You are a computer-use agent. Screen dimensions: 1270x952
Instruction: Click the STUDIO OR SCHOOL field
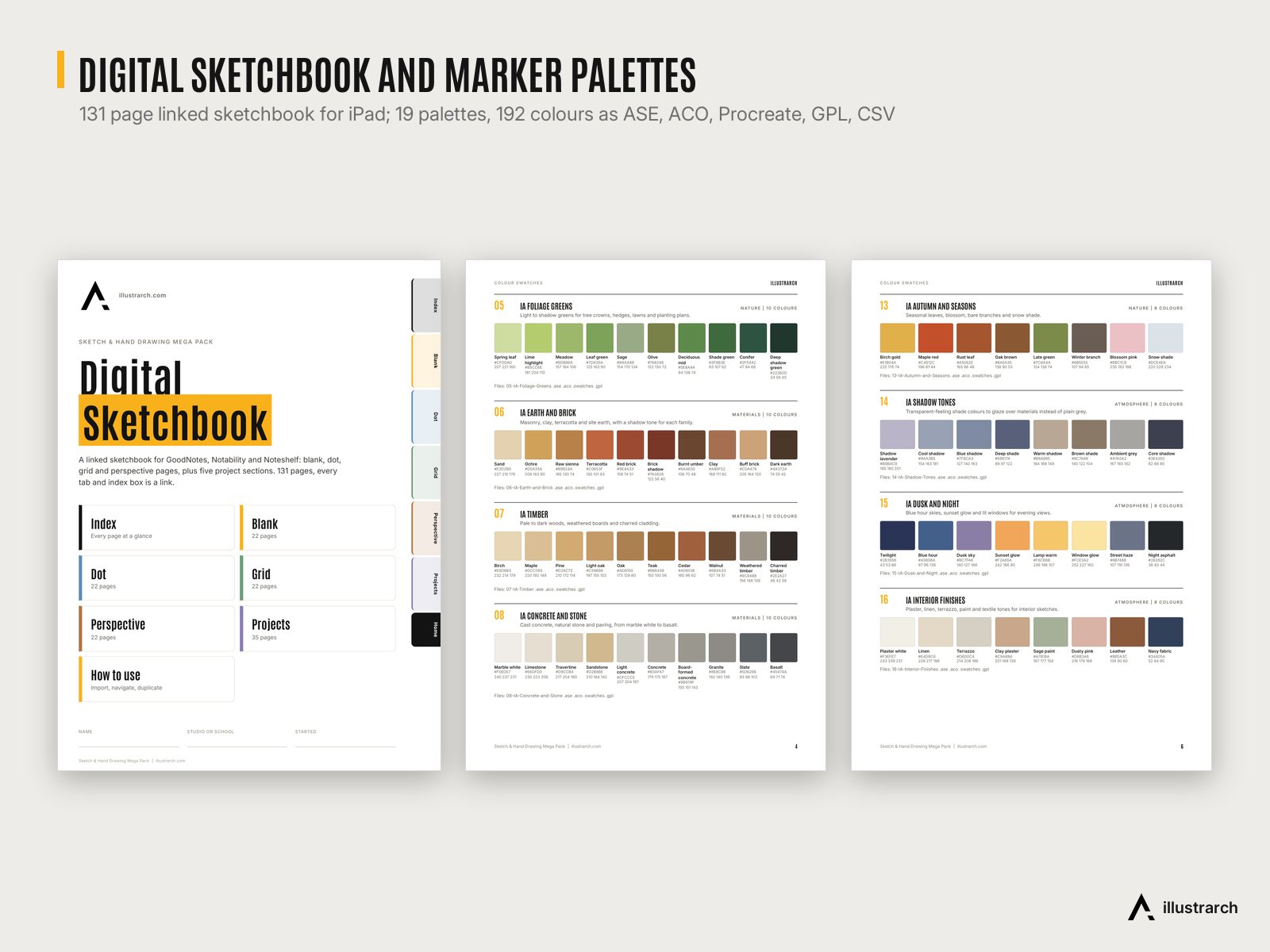tap(237, 739)
